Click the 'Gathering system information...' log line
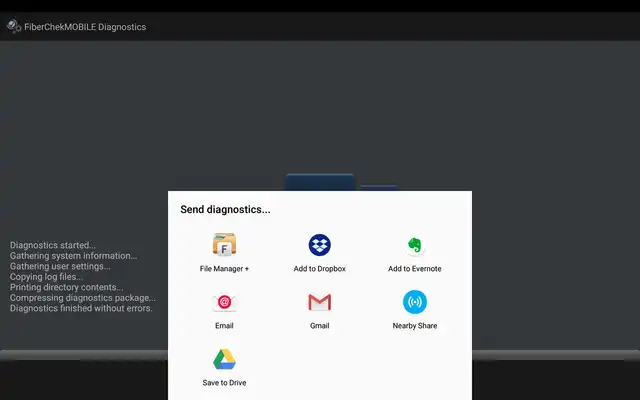The height and width of the screenshot is (400, 640). 73,256
